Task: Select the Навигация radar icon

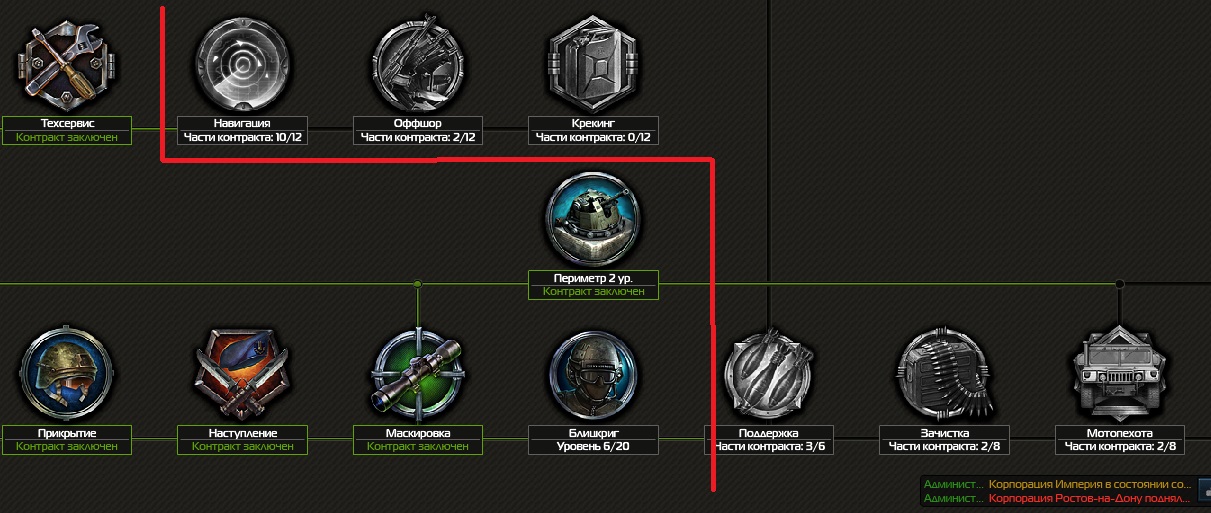Action: (x=242, y=63)
